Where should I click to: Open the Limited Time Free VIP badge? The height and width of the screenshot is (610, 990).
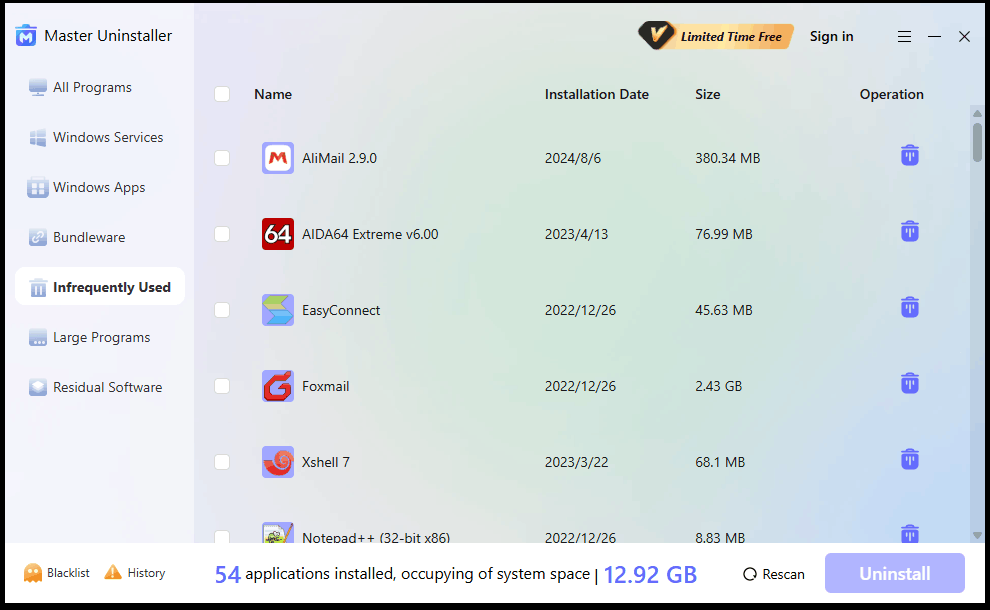click(714, 36)
